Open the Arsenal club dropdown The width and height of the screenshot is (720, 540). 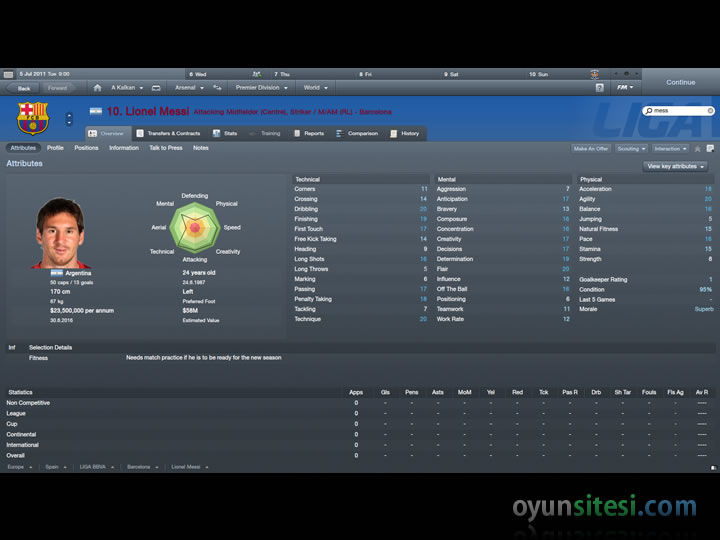189,88
